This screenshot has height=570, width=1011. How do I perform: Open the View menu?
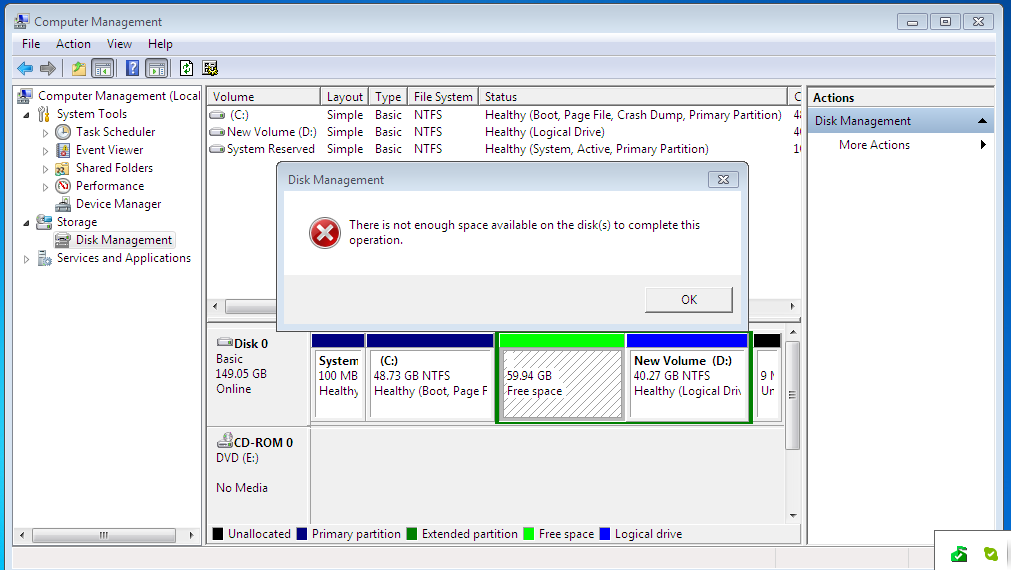point(119,44)
